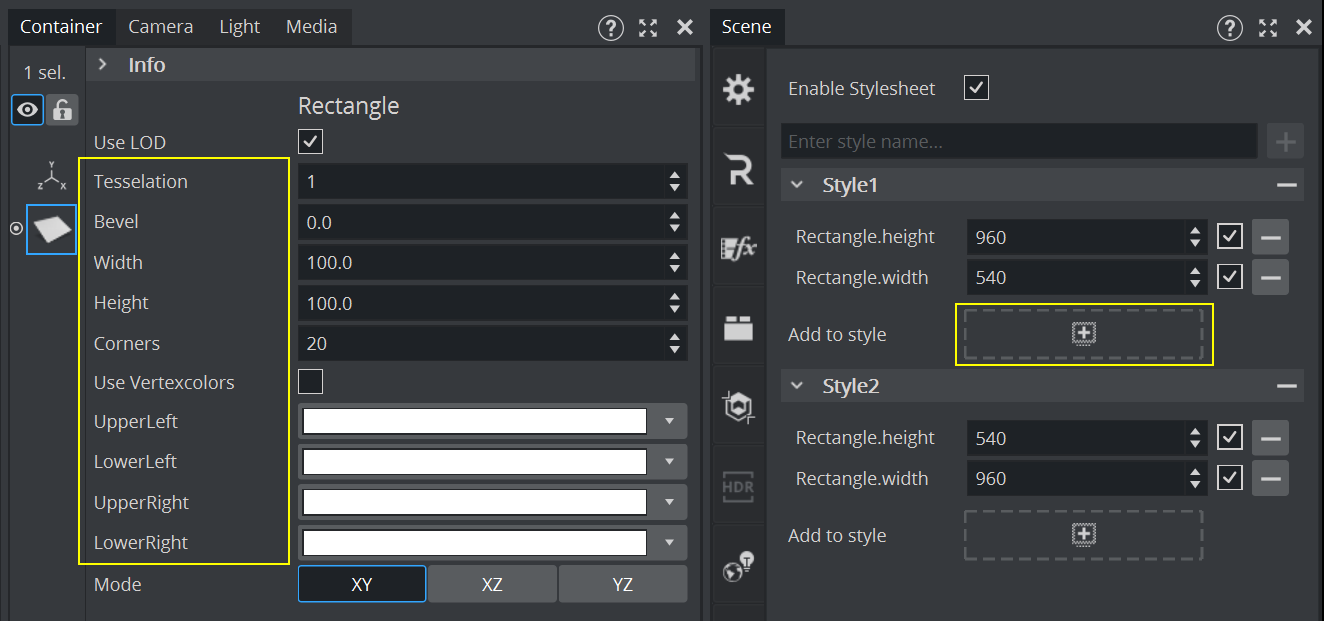This screenshot has width=1324, height=621.
Task: Select the globe lightbulb icon in sidebar
Action: 738,567
